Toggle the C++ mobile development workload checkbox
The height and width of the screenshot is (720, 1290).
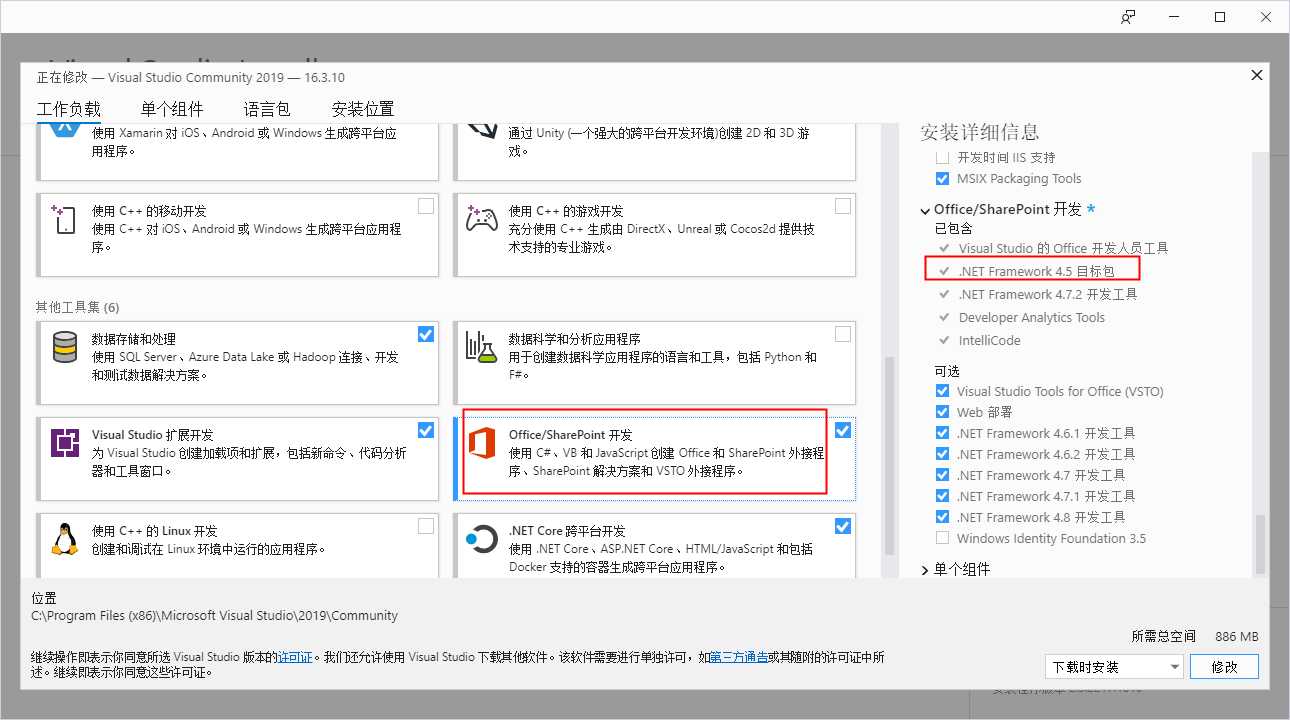426,206
